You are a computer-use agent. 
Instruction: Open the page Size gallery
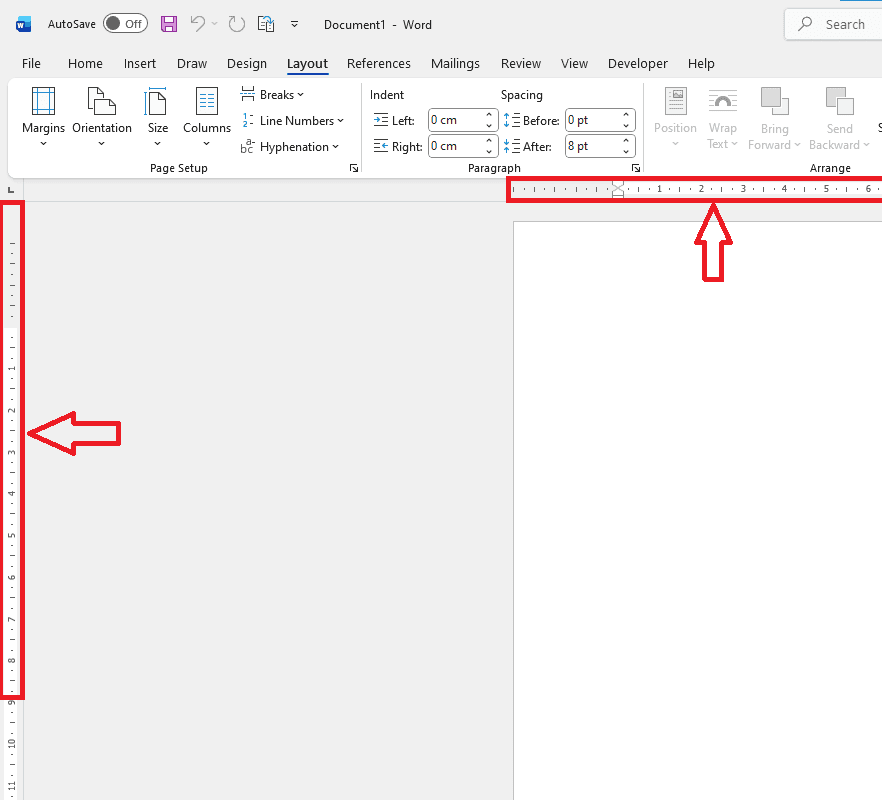click(158, 115)
